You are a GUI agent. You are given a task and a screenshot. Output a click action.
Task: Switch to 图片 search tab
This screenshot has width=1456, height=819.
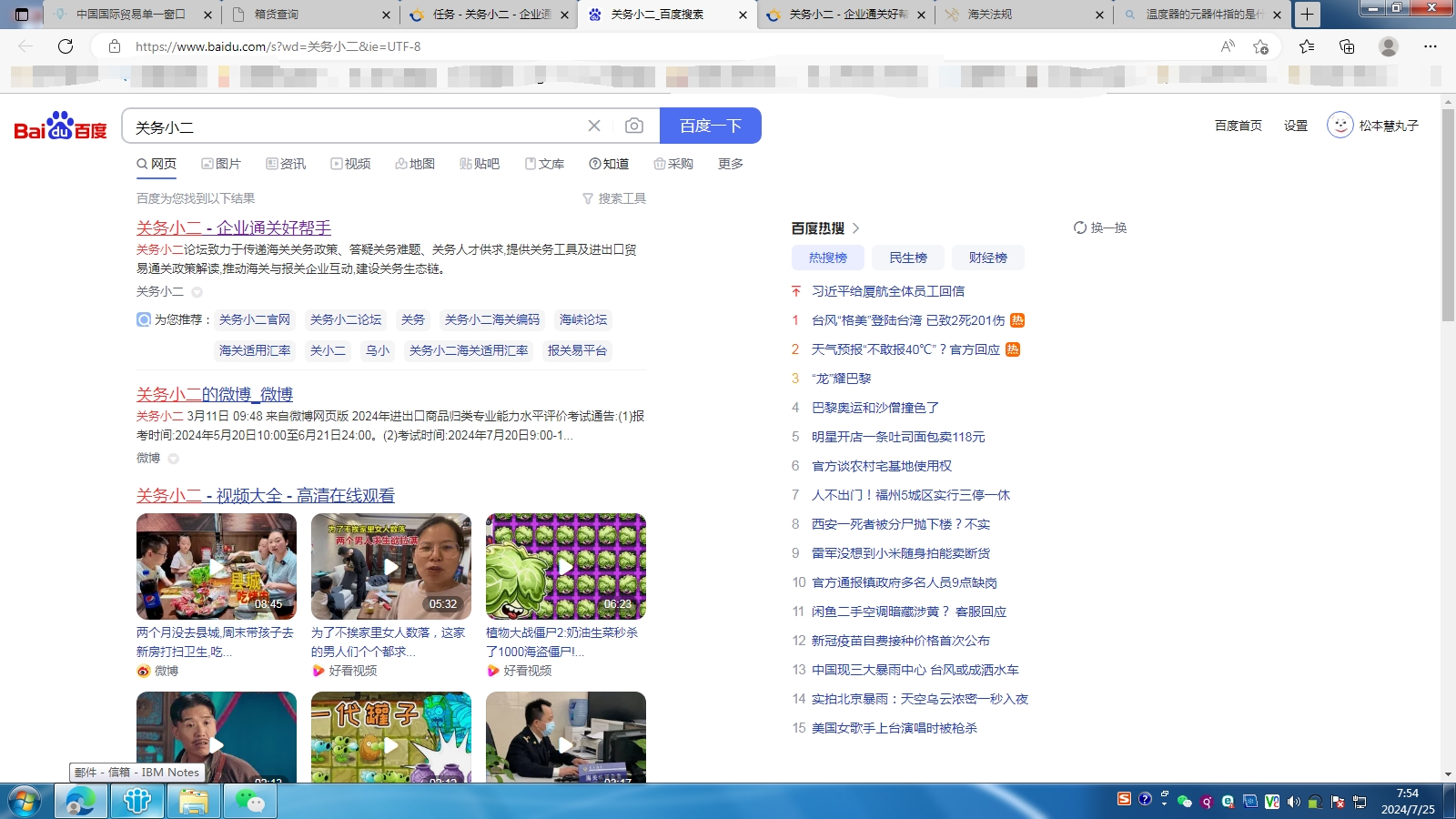pos(221,164)
